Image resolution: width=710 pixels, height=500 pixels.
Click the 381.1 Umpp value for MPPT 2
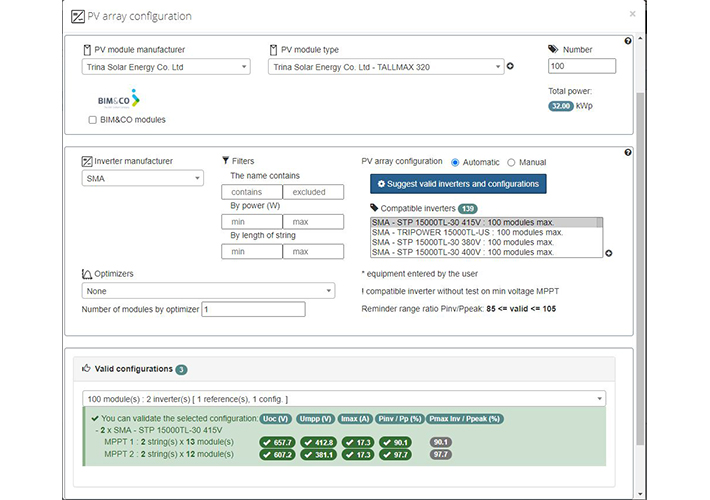click(x=319, y=455)
